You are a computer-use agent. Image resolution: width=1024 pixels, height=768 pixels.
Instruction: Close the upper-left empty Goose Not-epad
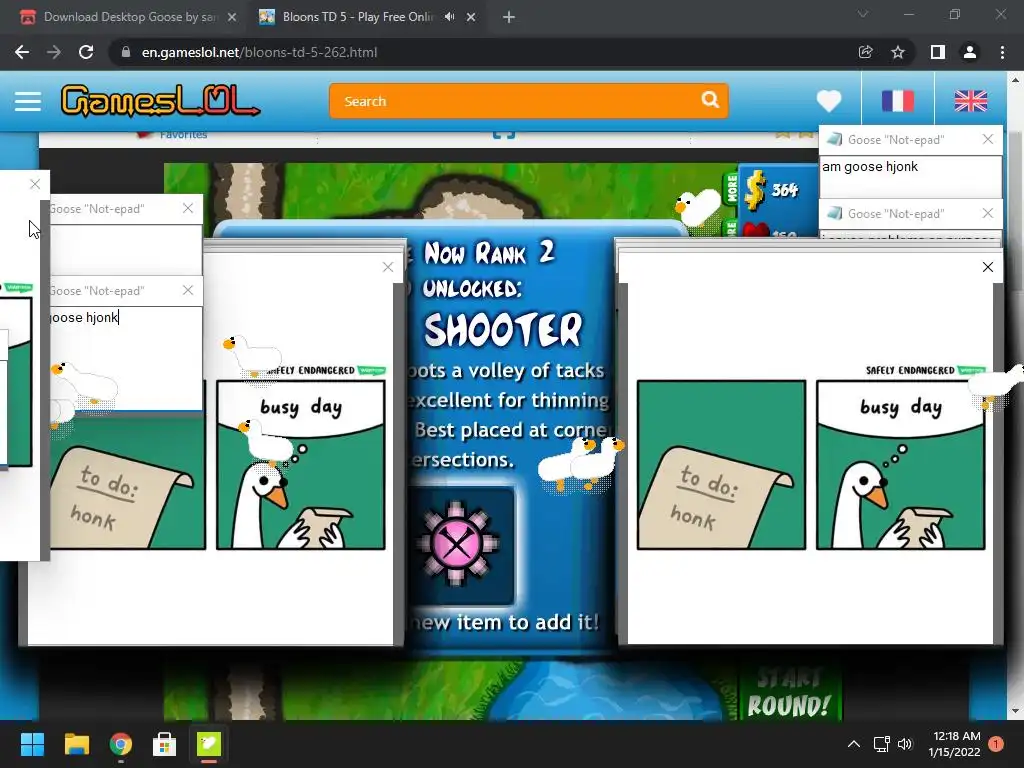point(188,208)
